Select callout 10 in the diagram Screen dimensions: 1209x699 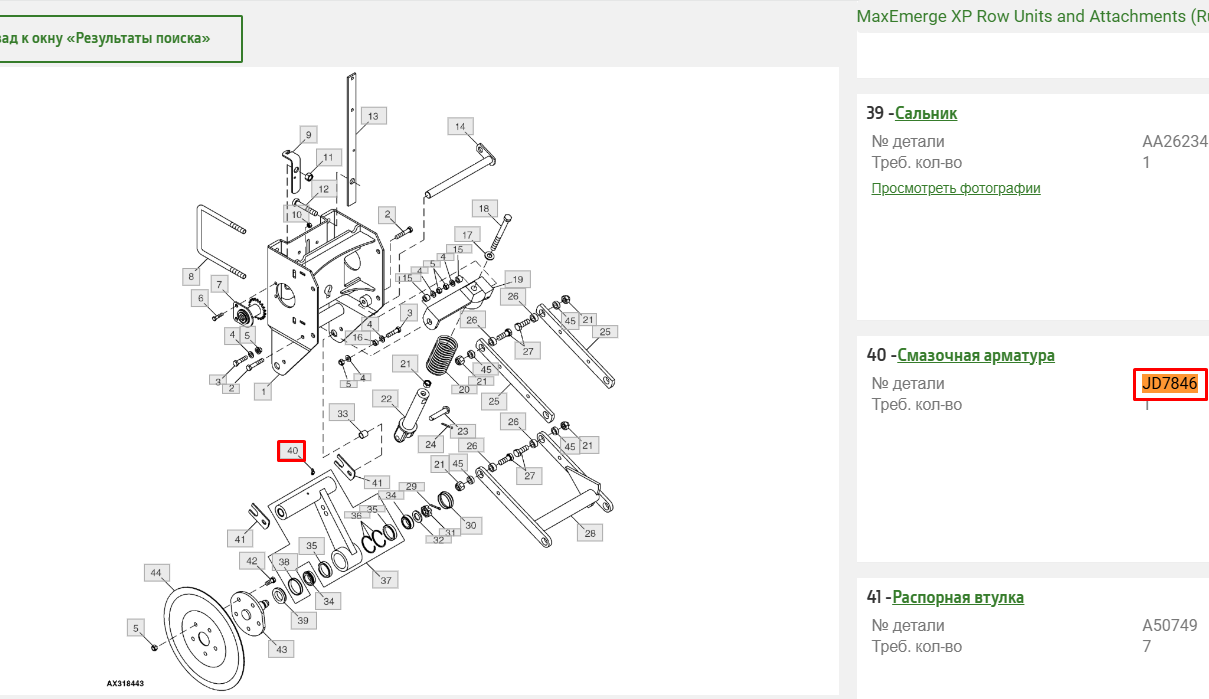[x=297, y=214]
